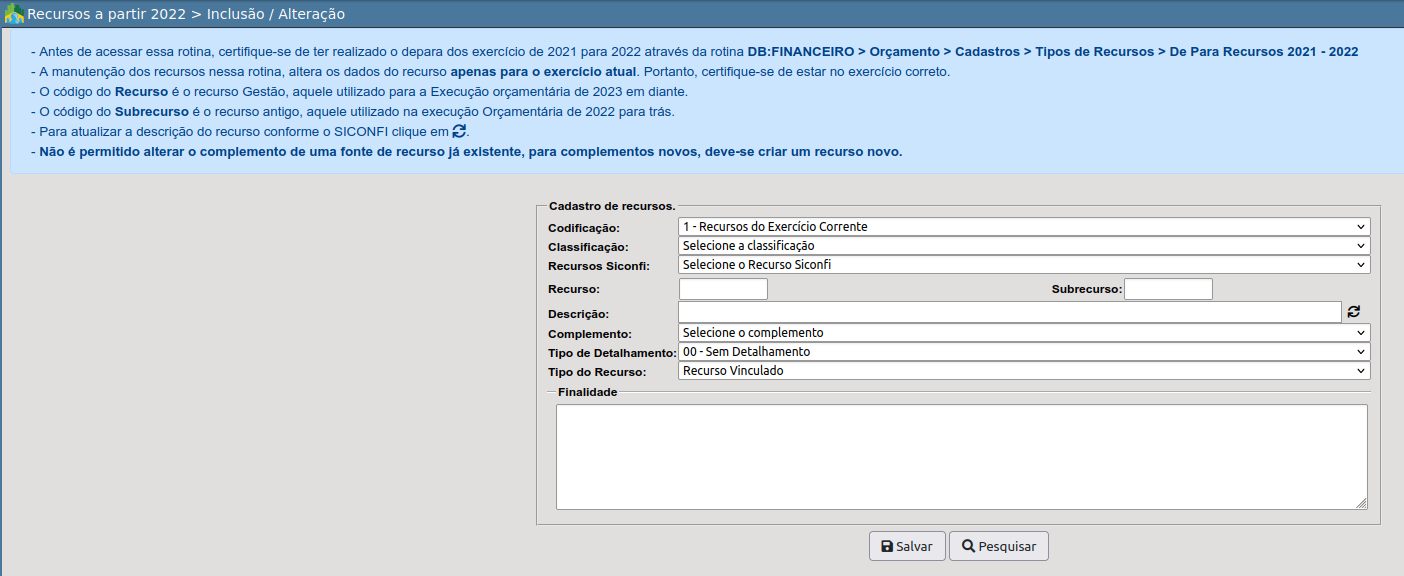The height and width of the screenshot is (576, 1404).
Task: Click the 'De Para Recursos 2021 - 2022' path text
Action: 1263,52
